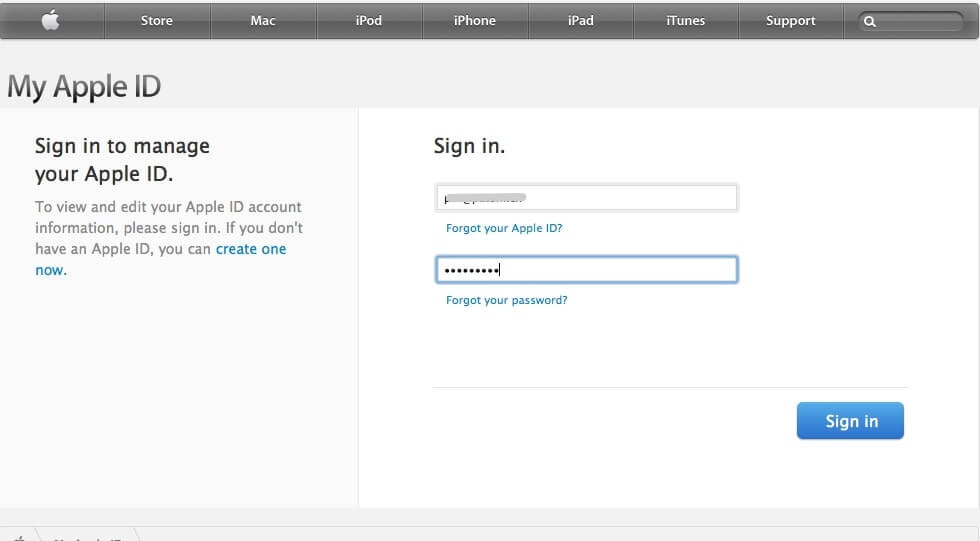Click the My Apple ID heading
This screenshot has width=980, height=541.
coord(84,86)
